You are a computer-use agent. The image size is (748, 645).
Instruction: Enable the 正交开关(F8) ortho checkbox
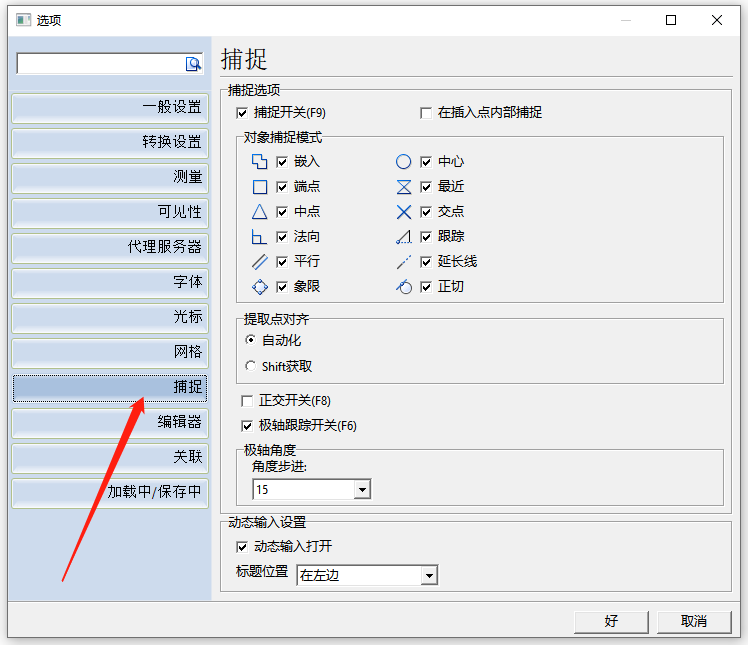click(x=248, y=401)
